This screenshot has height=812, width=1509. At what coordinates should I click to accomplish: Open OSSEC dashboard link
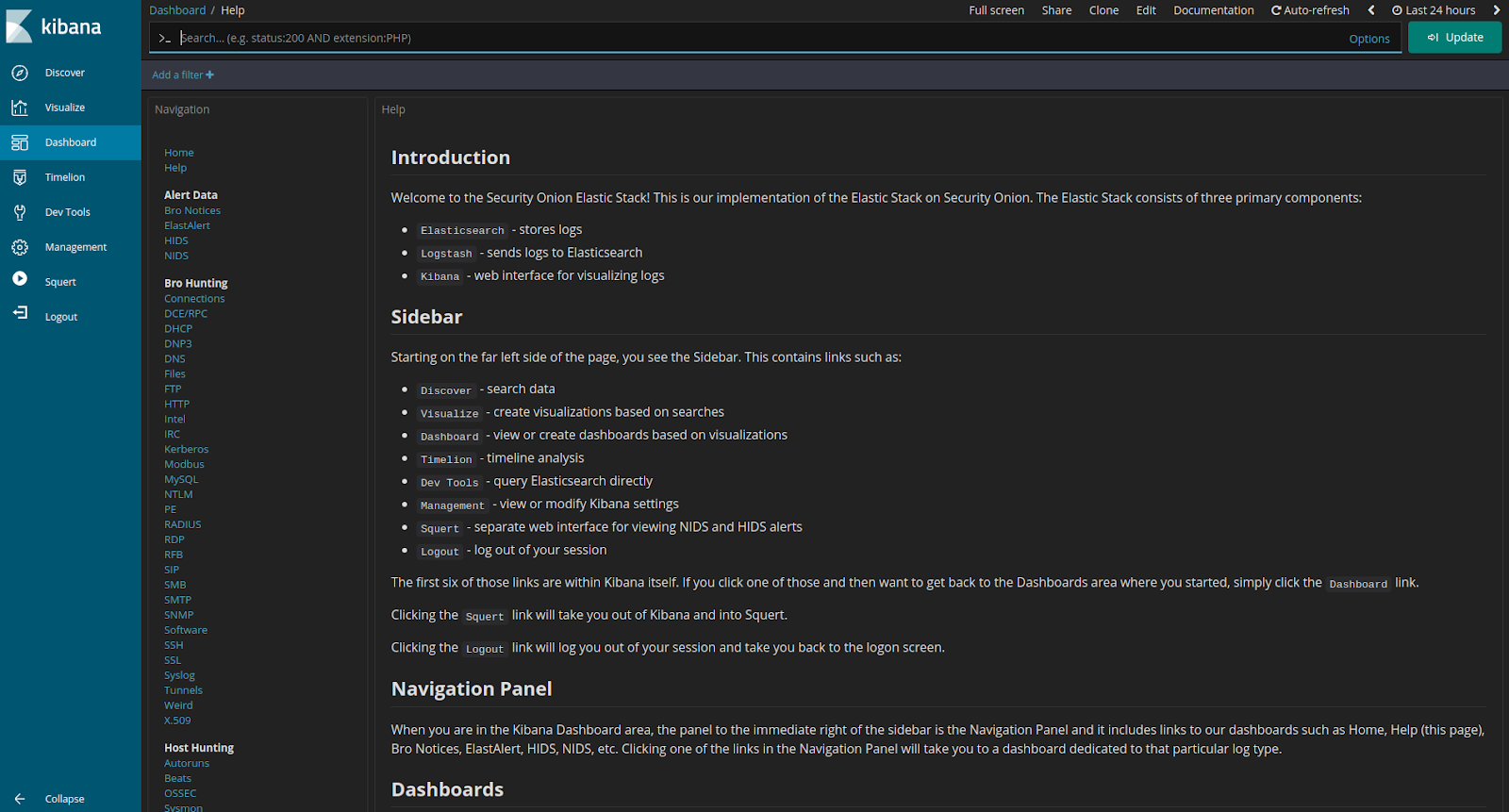click(x=180, y=794)
